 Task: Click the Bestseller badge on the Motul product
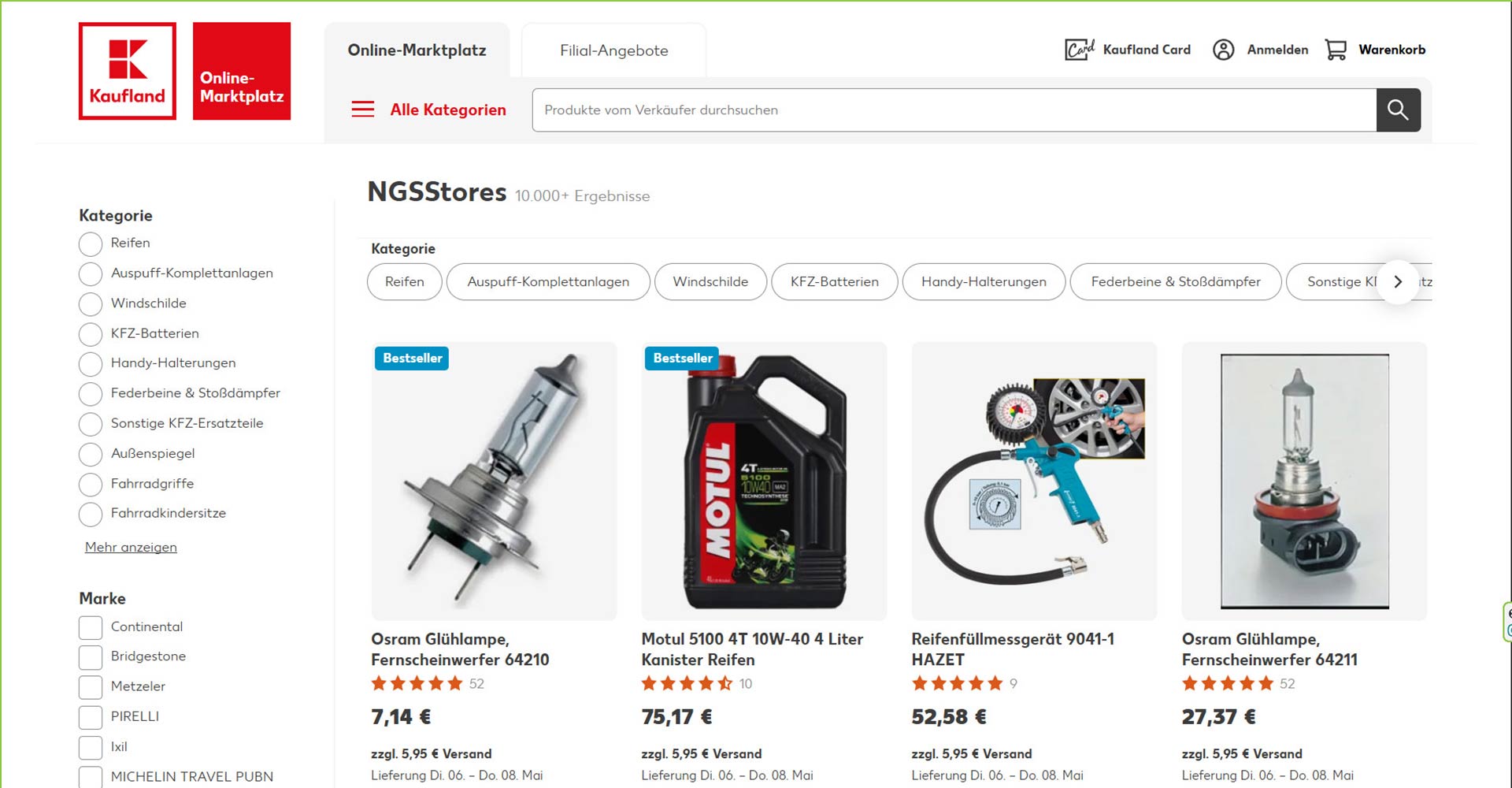point(682,359)
